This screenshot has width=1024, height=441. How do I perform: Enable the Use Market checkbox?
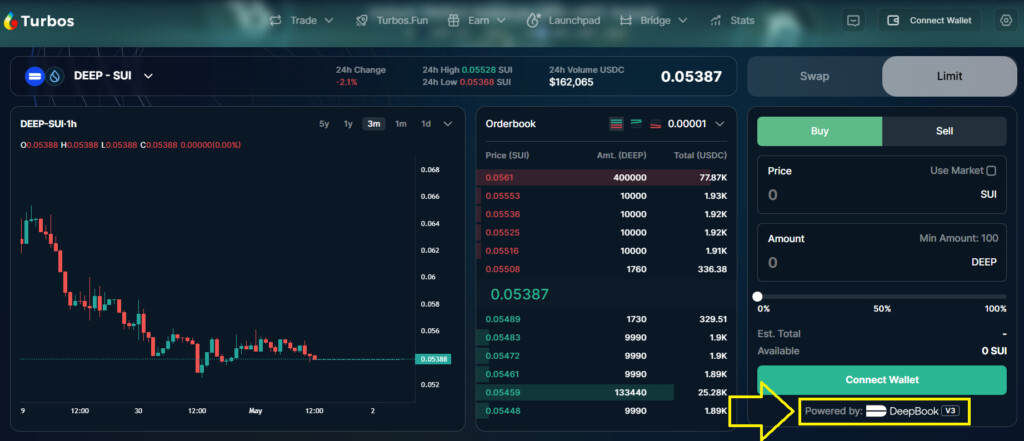point(991,171)
